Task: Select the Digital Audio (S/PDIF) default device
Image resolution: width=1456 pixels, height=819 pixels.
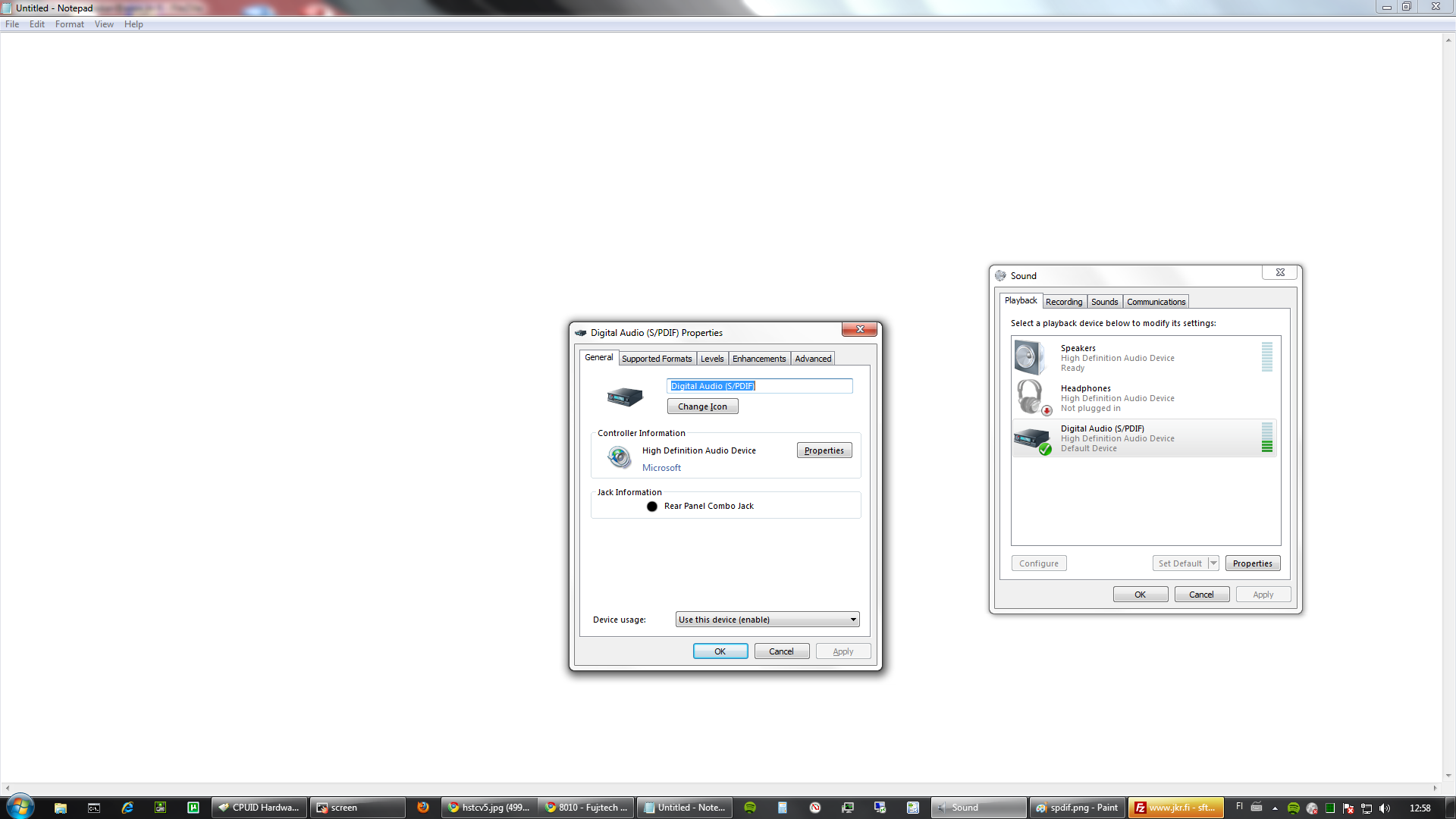Action: click(1144, 438)
